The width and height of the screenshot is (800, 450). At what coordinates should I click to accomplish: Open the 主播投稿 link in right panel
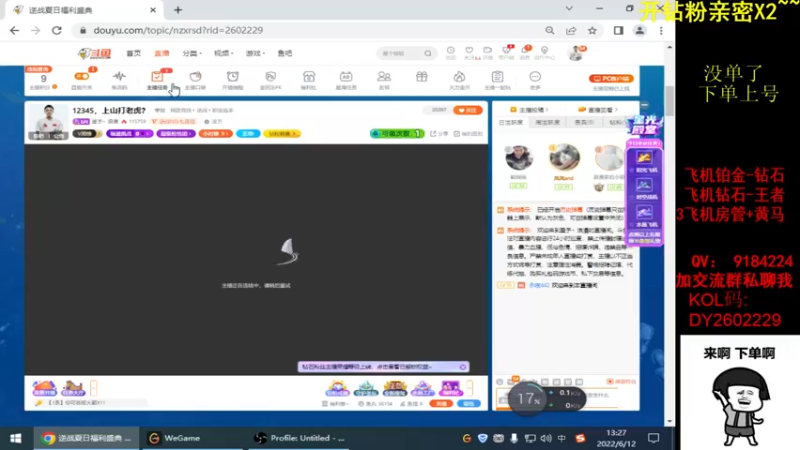(x=530, y=110)
